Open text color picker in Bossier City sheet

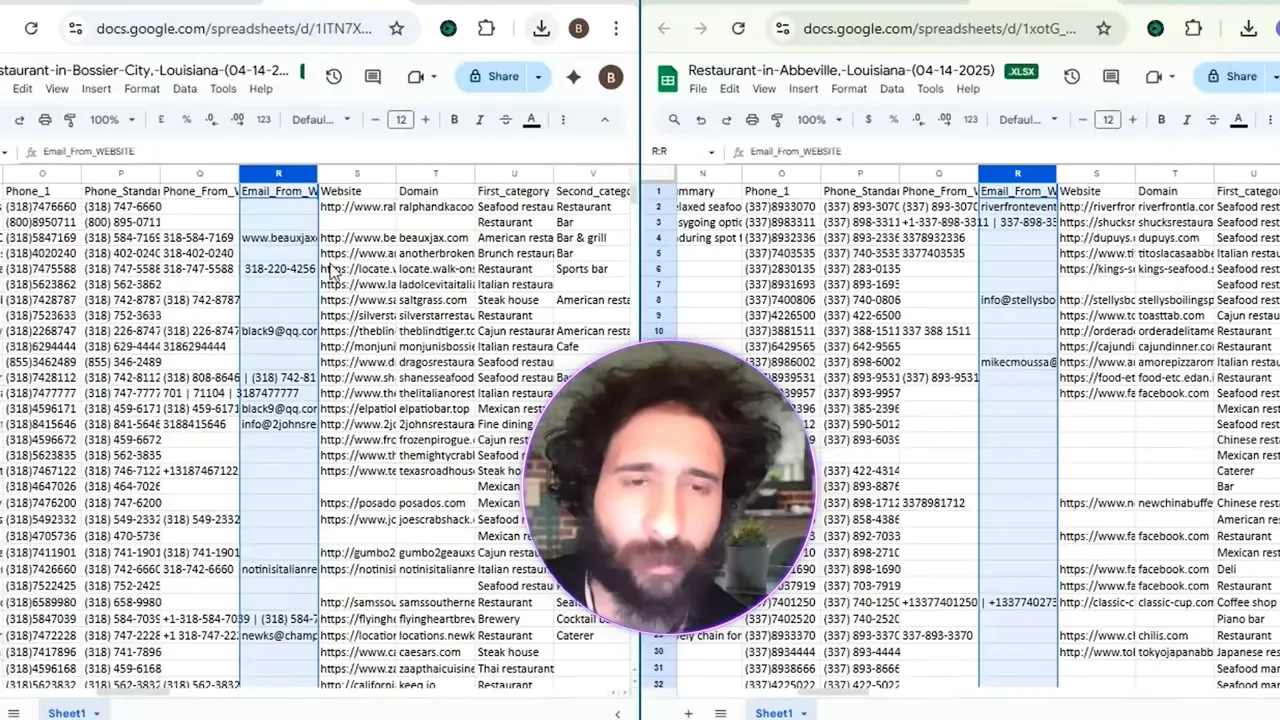pos(531,120)
